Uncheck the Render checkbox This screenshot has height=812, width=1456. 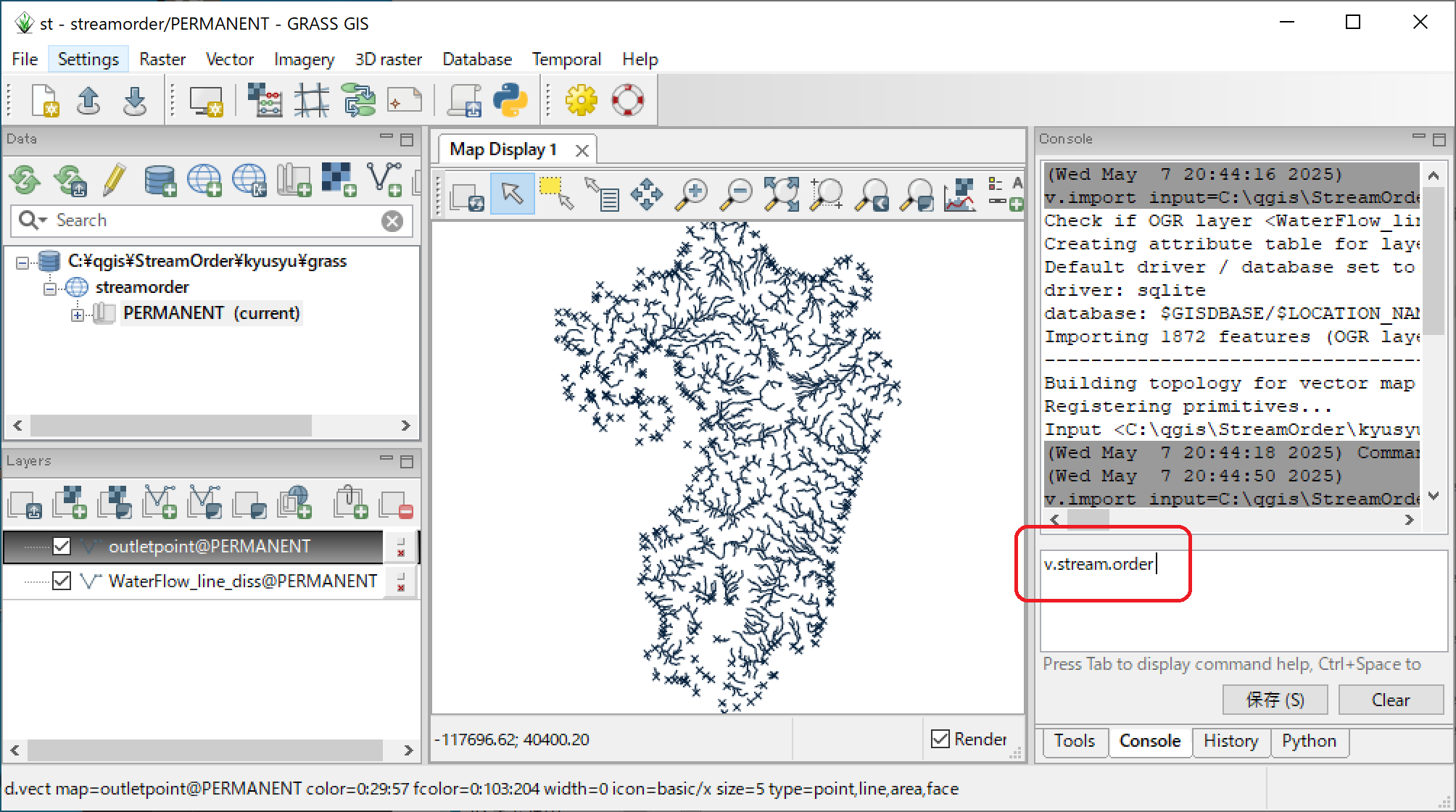pyautogui.click(x=941, y=739)
